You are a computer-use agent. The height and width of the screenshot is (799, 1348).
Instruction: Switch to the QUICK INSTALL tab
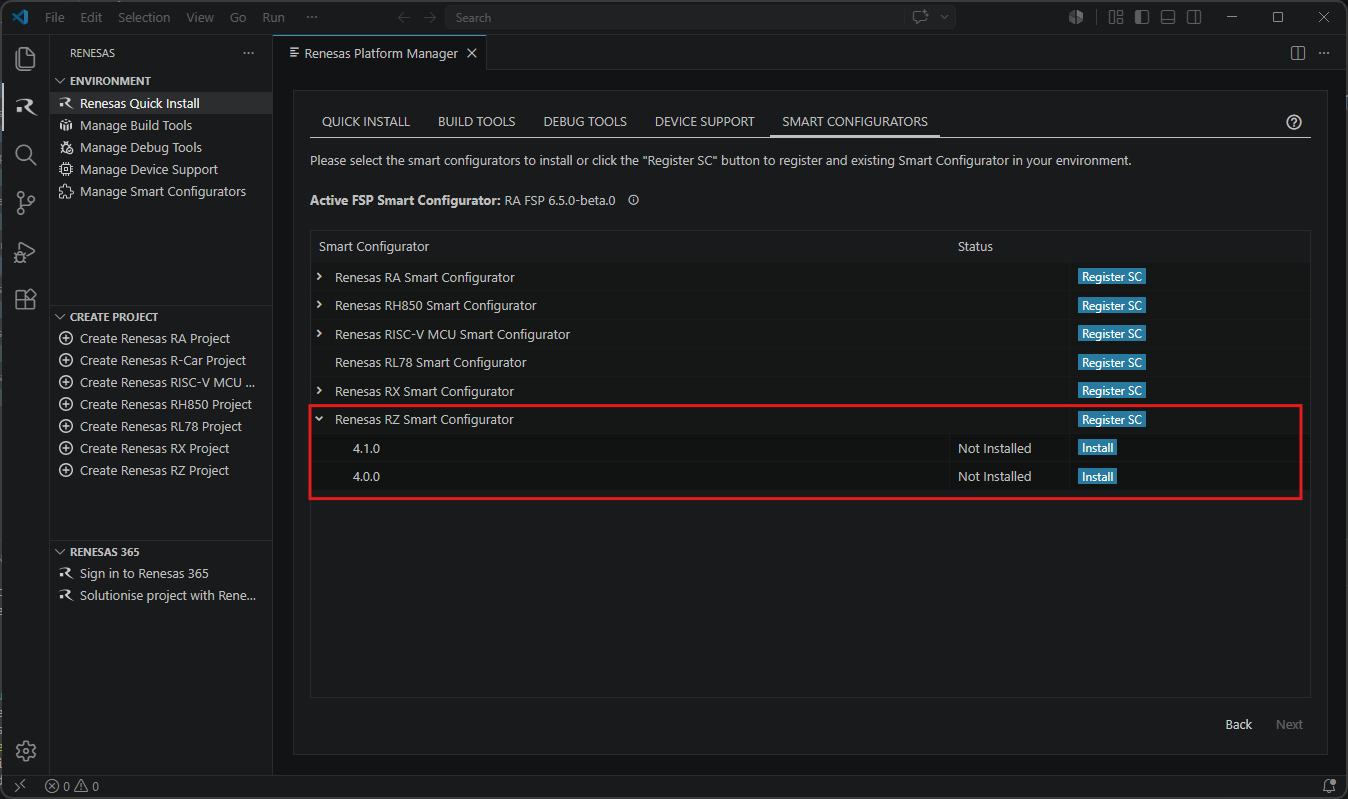click(366, 121)
